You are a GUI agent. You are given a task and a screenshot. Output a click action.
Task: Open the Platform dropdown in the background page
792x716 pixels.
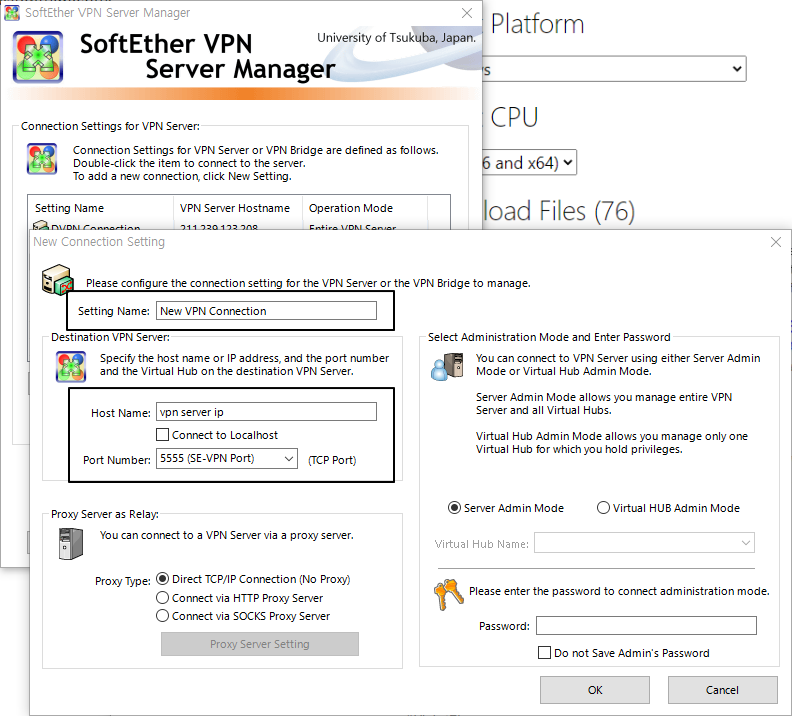tap(614, 69)
